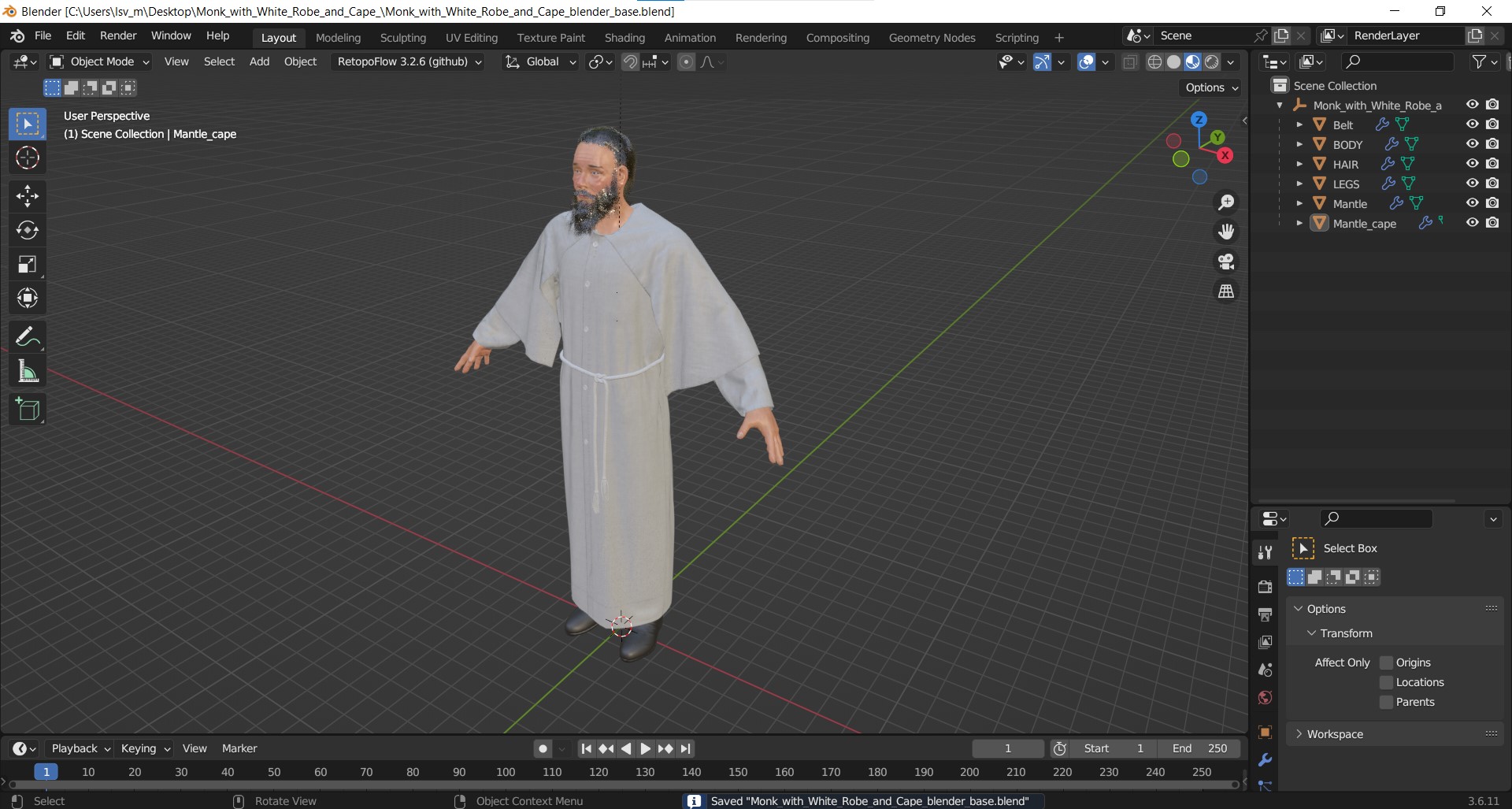The height and width of the screenshot is (809, 1512).
Task: Toggle snapping magnet in header
Action: (630, 62)
